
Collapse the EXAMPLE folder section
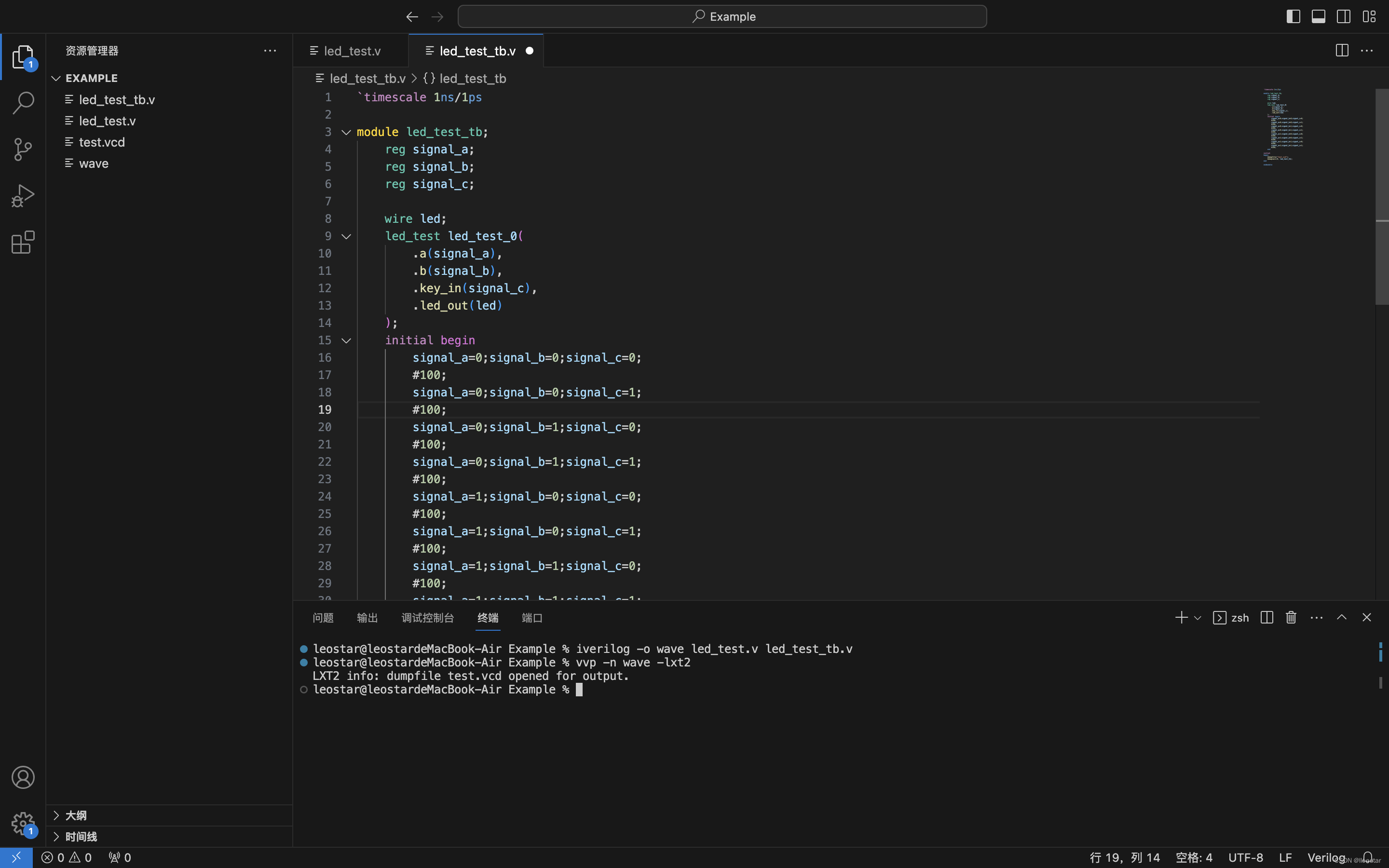coord(169,78)
